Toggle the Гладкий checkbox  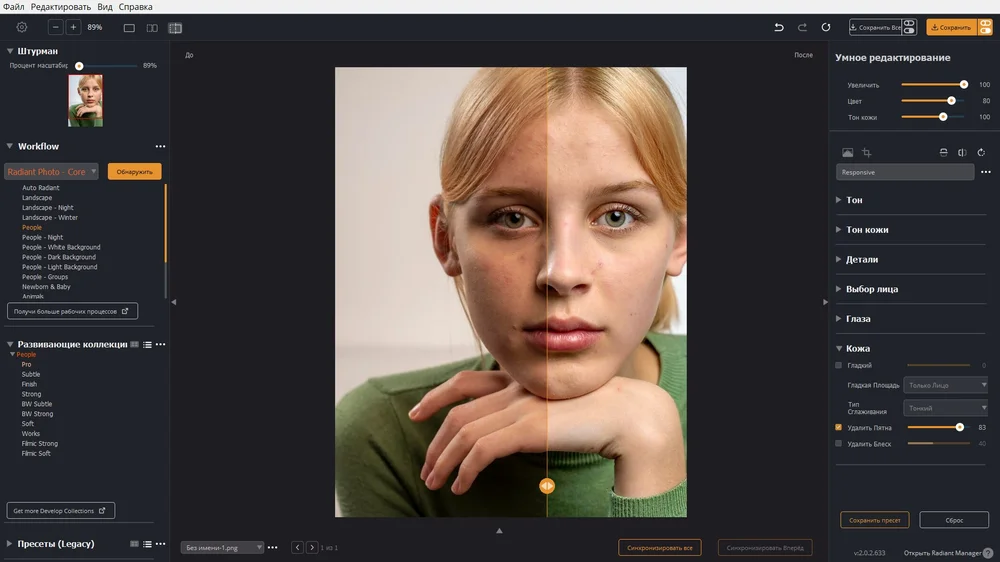[839, 366]
